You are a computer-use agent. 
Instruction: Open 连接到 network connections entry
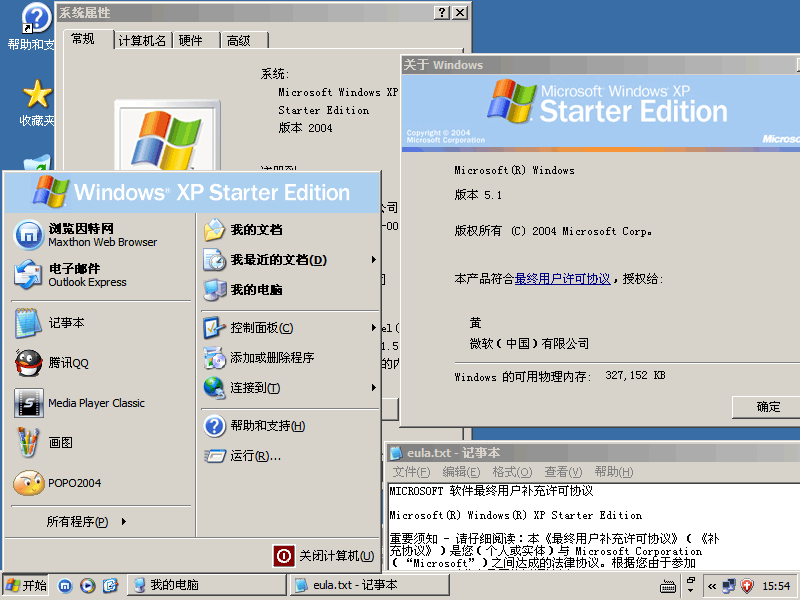click(x=290, y=388)
